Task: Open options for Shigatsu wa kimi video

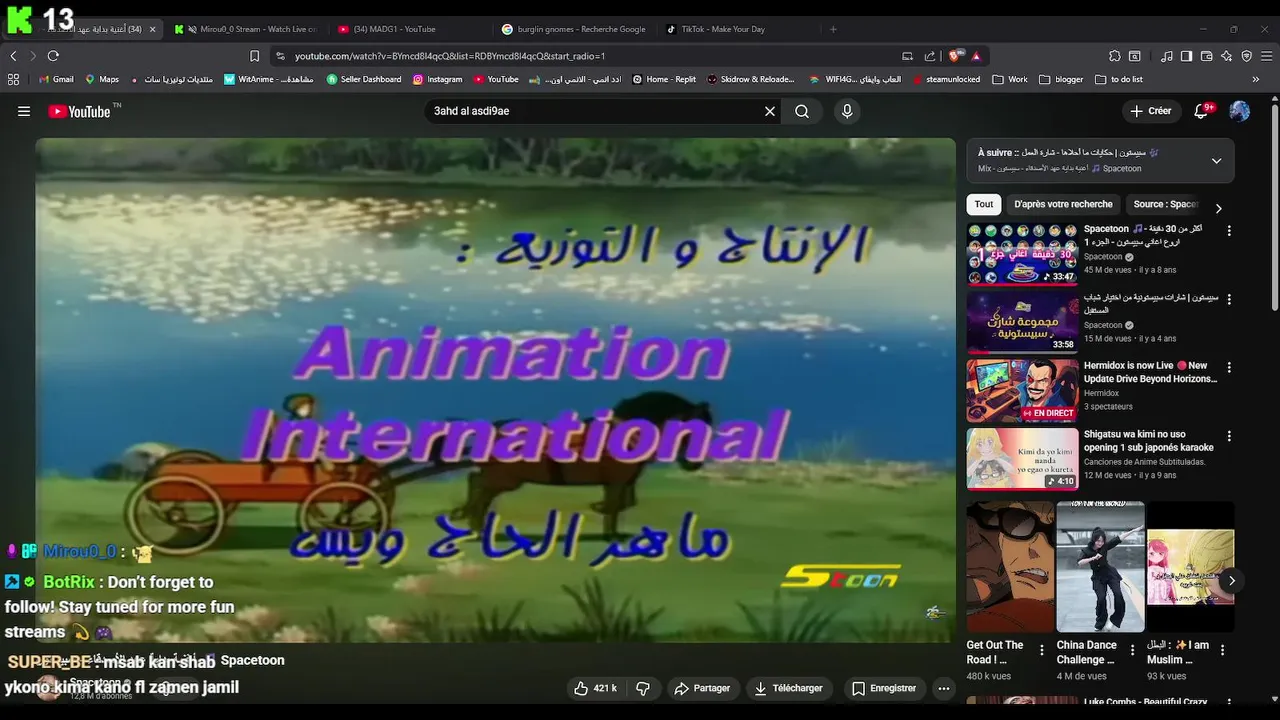Action: click(x=1229, y=436)
